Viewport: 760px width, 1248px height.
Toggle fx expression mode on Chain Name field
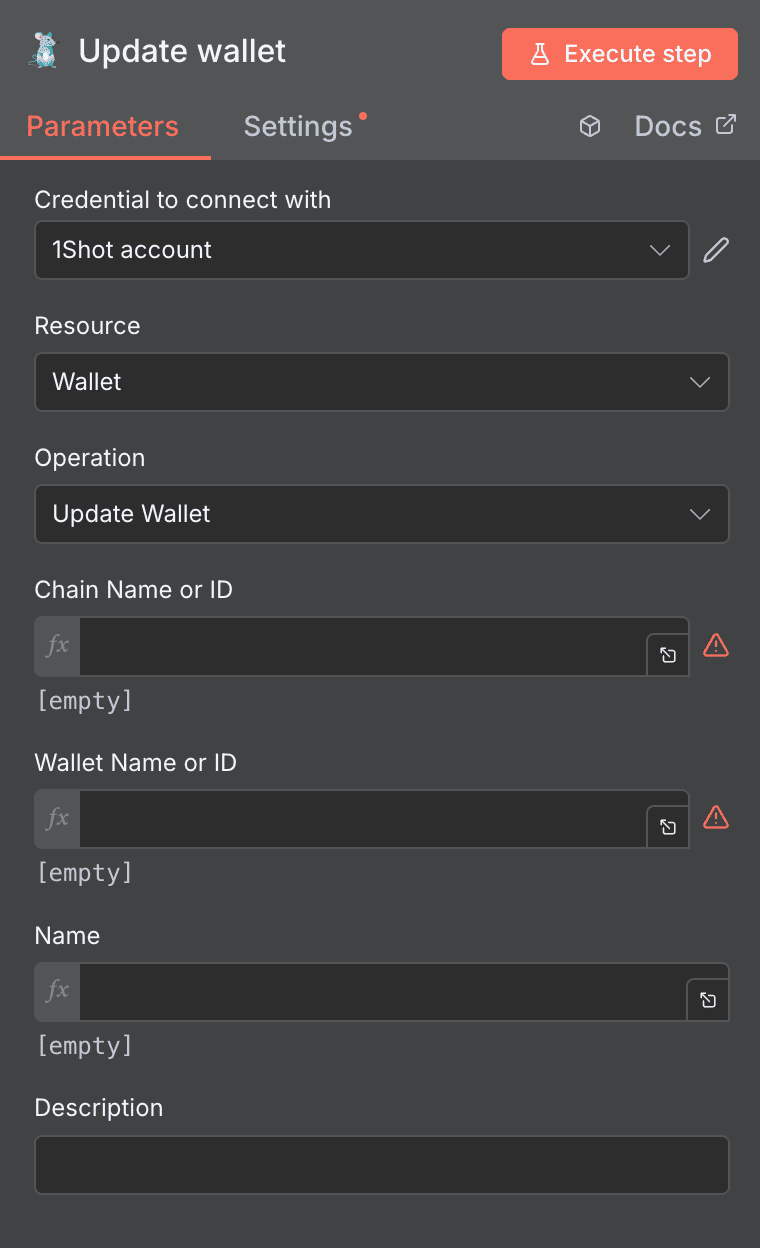(56, 646)
